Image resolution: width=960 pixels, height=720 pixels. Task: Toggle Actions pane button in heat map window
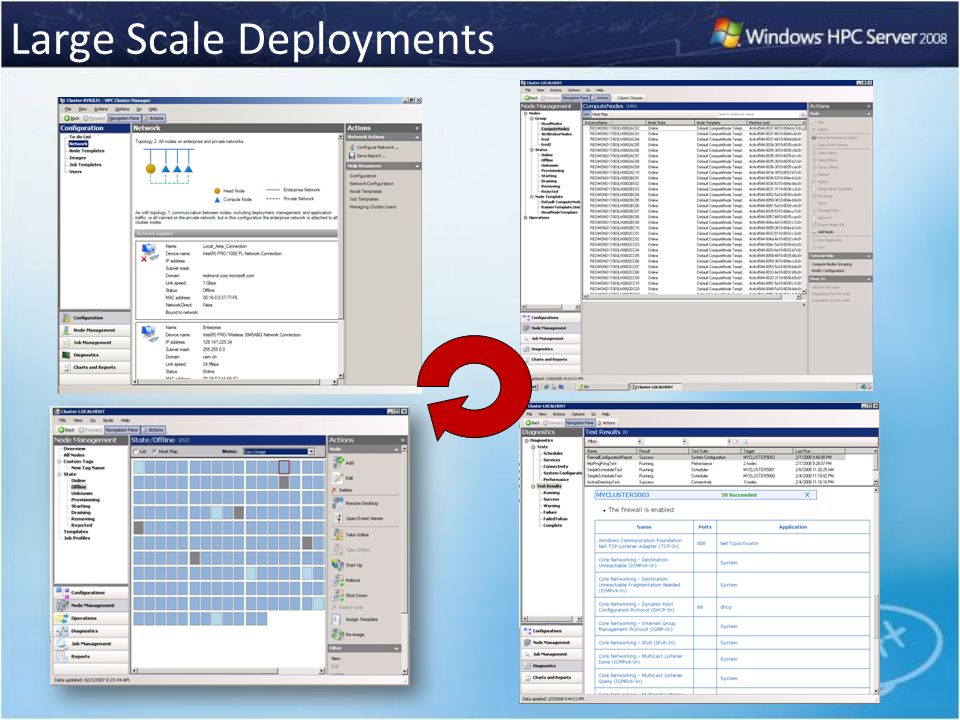154,430
